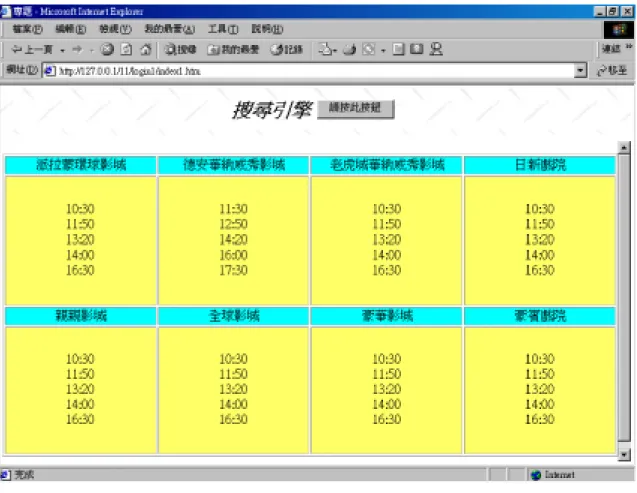Image resolution: width=637 pixels, height=493 pixels.
Task: Open the 我的最愛 Favorites toolbar button
Action: coord(233,50)
